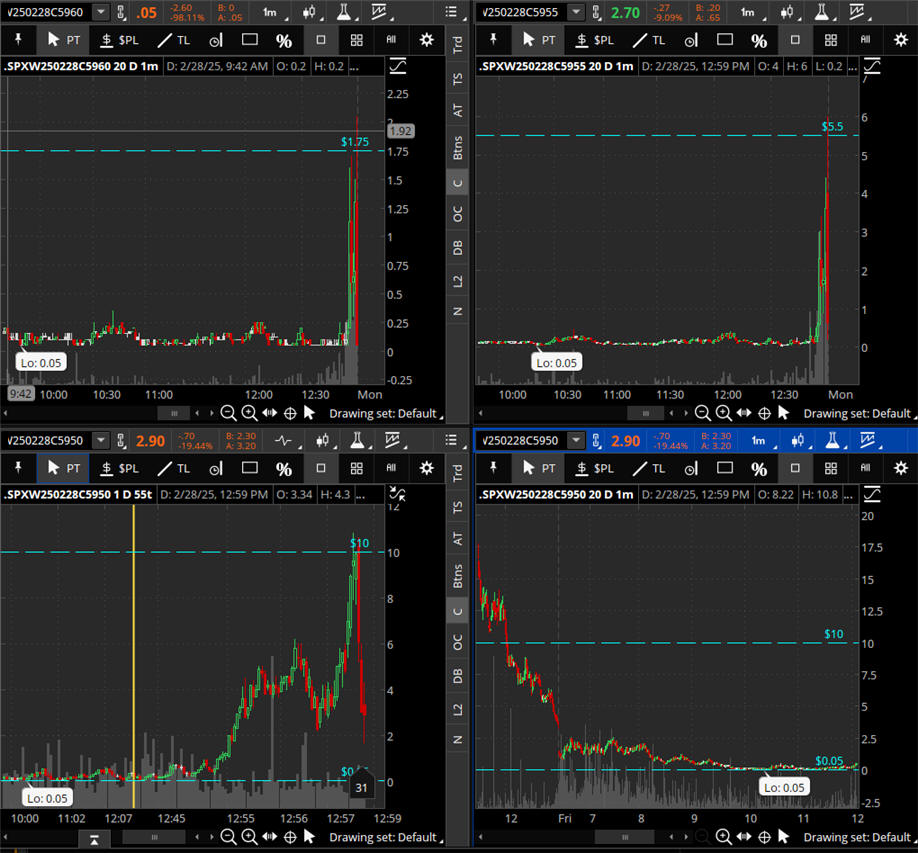Open chart style menu in 5960 panel header

coord(309,12)
